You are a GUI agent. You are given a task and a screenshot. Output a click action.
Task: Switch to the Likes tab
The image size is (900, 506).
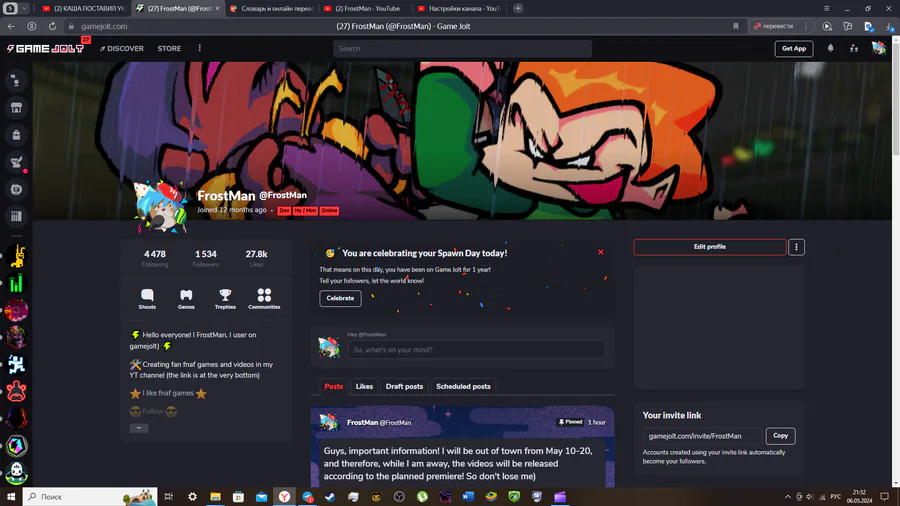coord(364,387)
